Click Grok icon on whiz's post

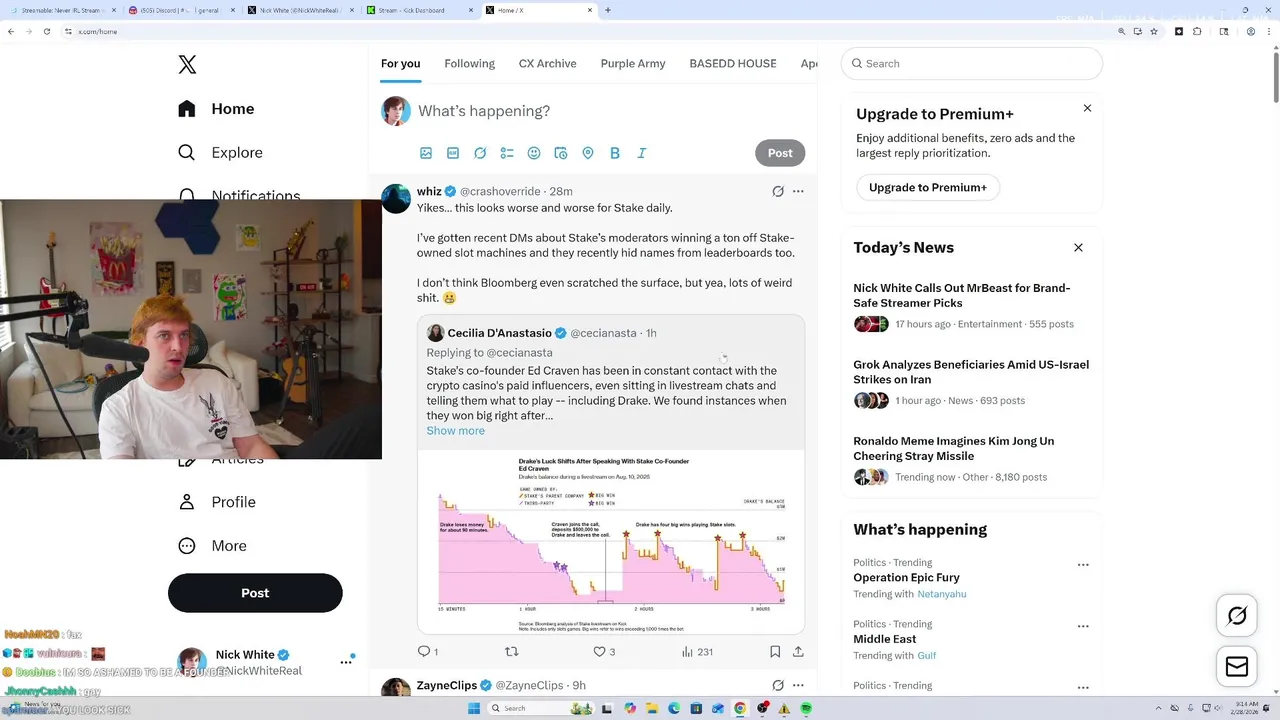tap(778, 191)
